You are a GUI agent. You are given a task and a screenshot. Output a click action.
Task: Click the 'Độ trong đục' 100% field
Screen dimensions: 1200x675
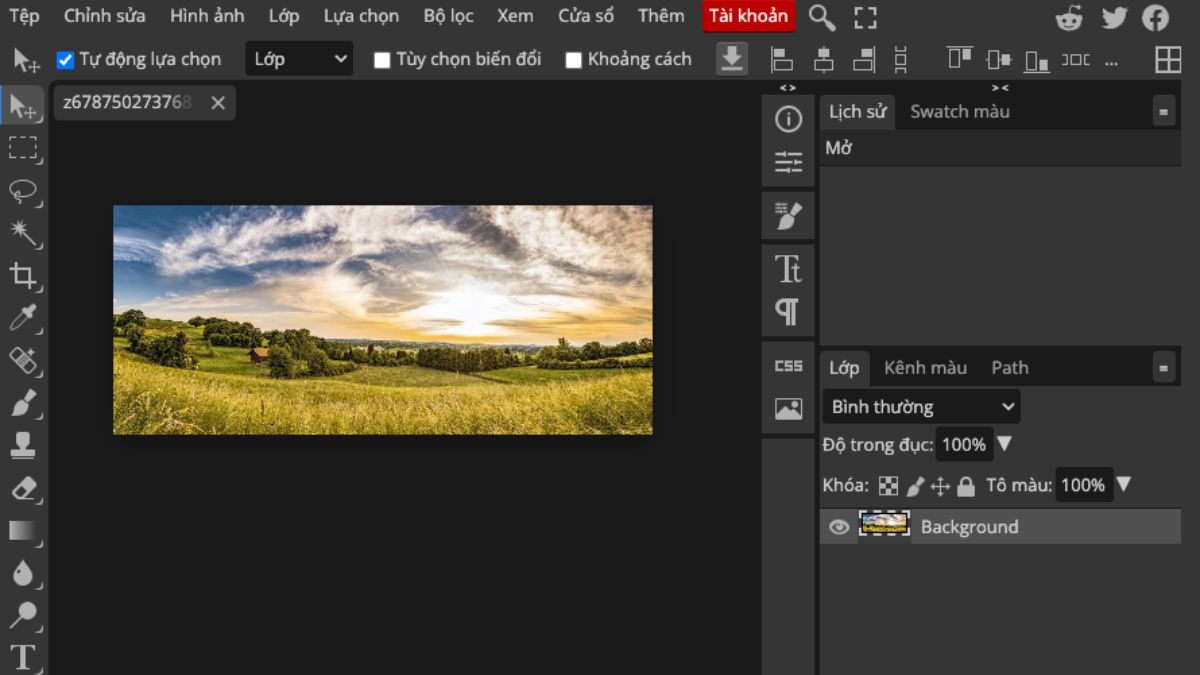click(x=964, y=444)
